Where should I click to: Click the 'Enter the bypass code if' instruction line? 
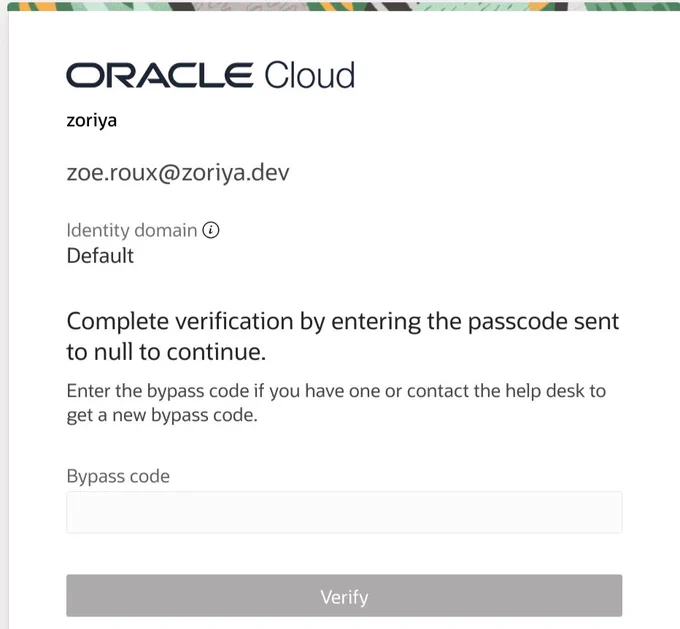[x=336, y=391]
